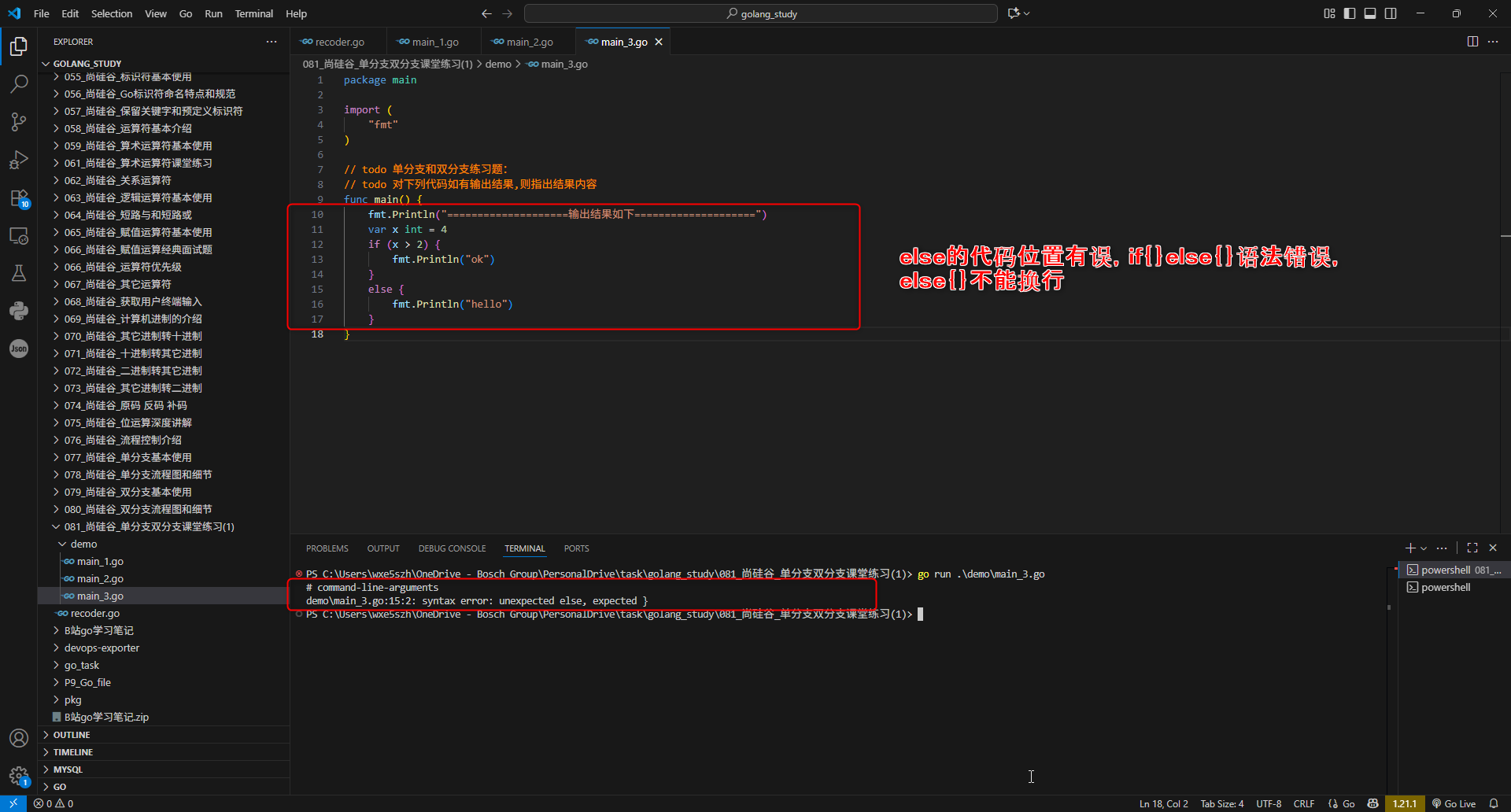Screen dimensions: 1511x812
Task: Expand folder 077_尚硅谷_单分支基本使用
Action: click(164, 458)
